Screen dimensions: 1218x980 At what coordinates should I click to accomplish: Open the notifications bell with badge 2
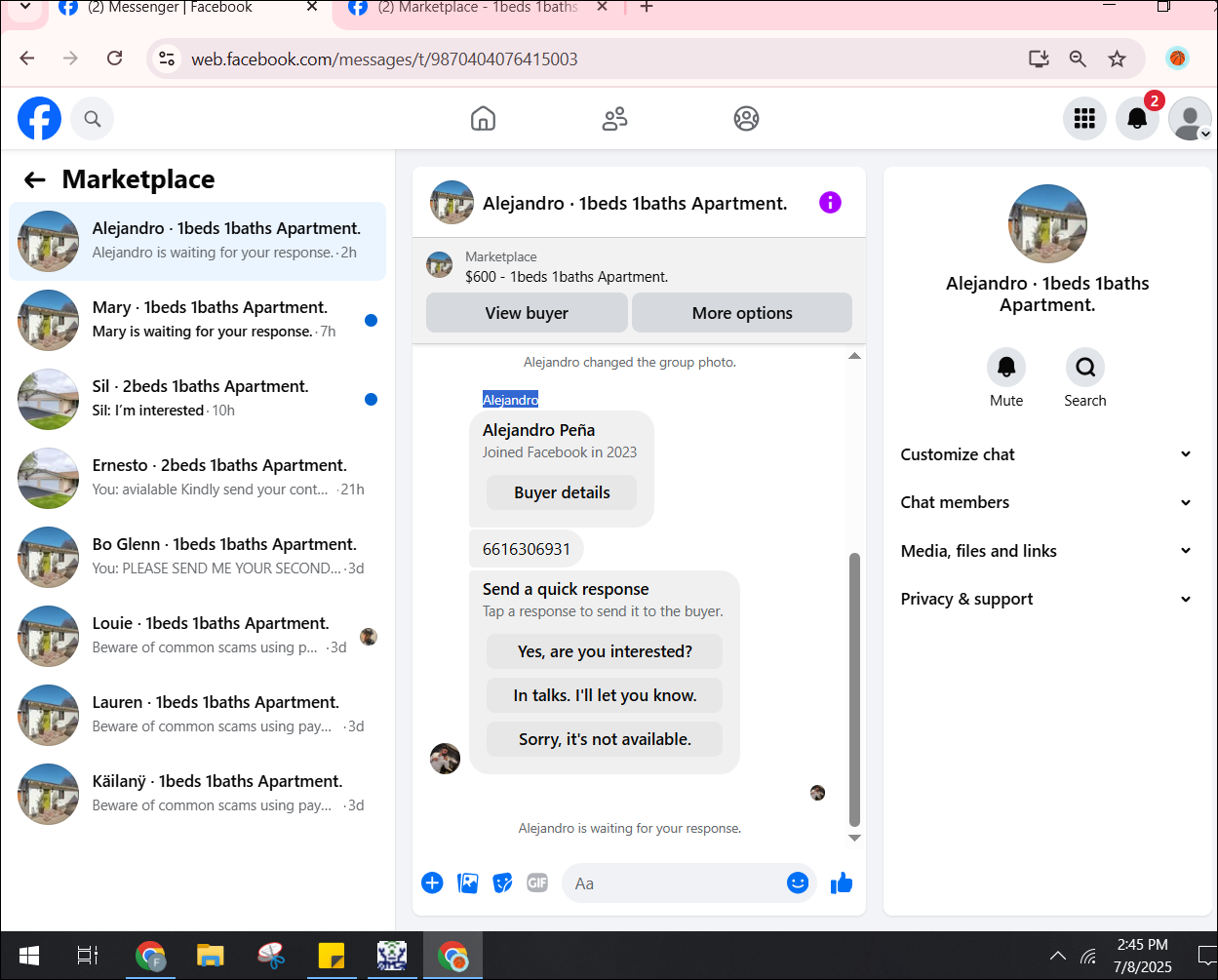click(x=1137, y=119)
